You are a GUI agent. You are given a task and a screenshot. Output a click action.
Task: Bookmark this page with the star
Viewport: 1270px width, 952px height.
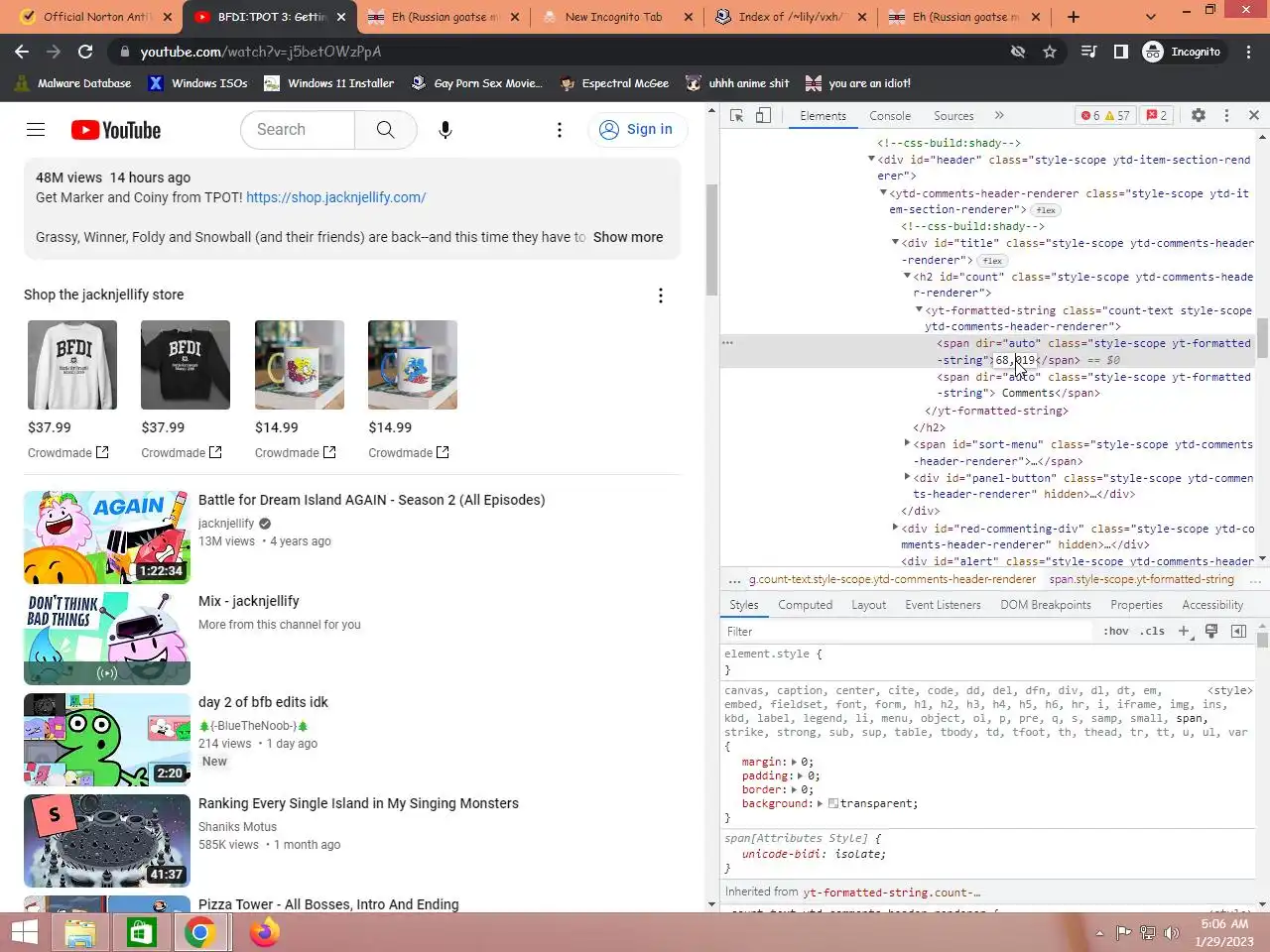pyautogui.click(x=1050, y=52)
